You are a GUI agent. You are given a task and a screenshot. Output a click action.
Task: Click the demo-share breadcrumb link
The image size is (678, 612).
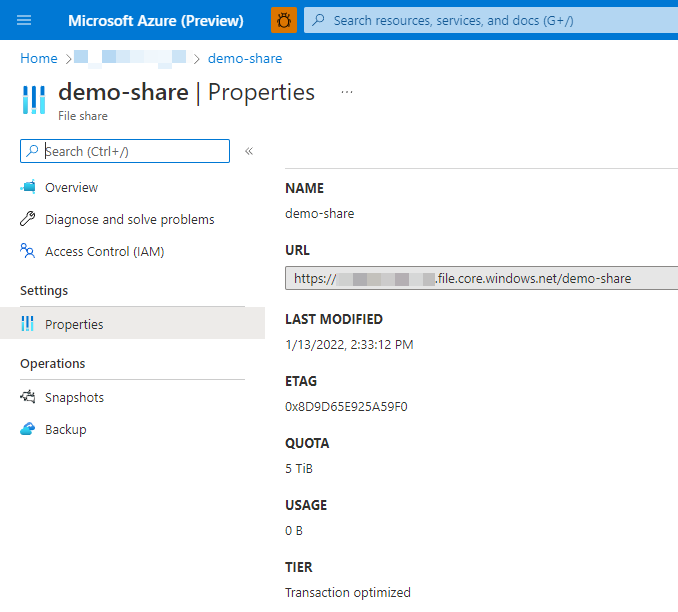click(x=245, y=58)
